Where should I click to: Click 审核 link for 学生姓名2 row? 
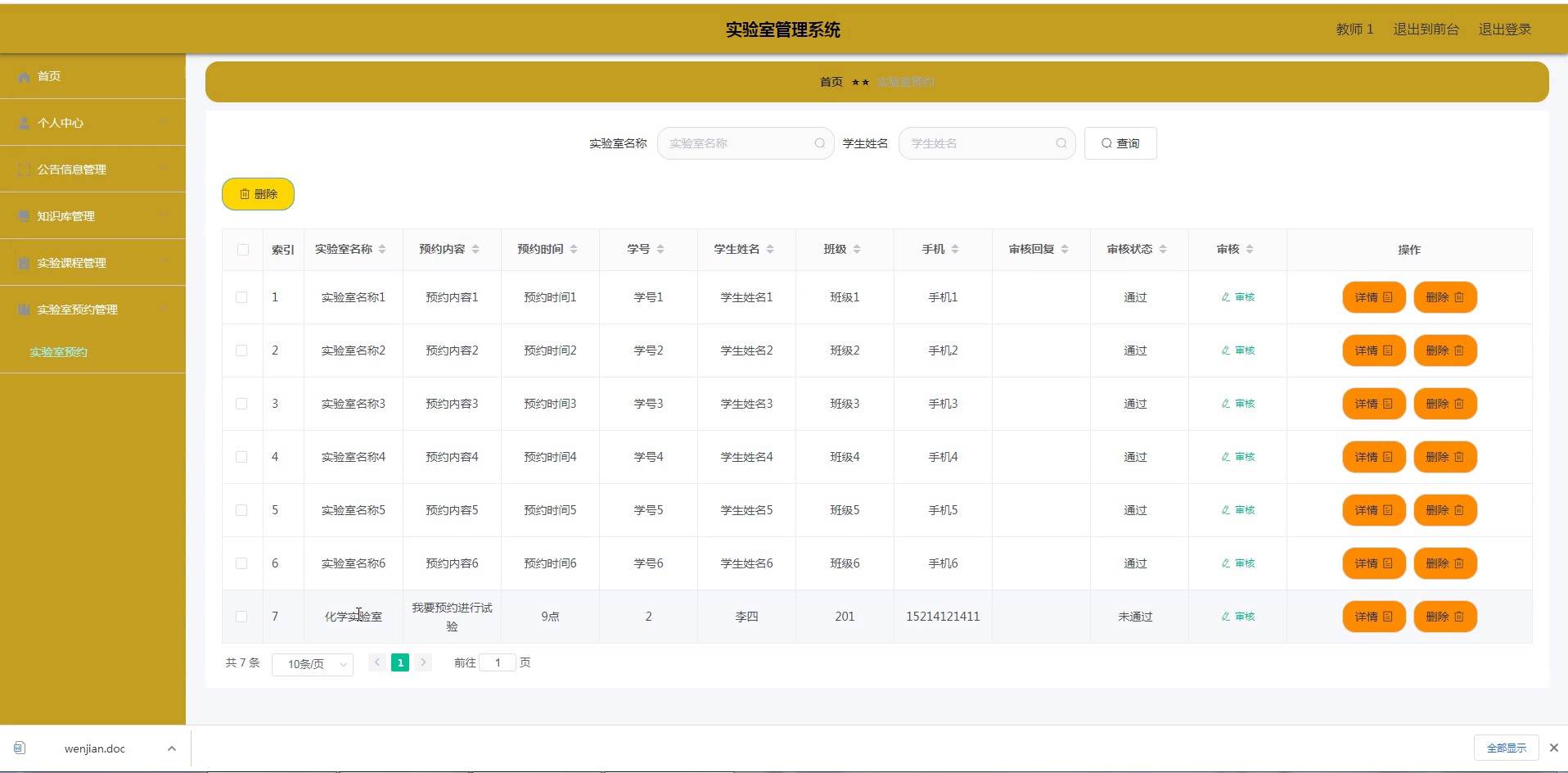1238,350
